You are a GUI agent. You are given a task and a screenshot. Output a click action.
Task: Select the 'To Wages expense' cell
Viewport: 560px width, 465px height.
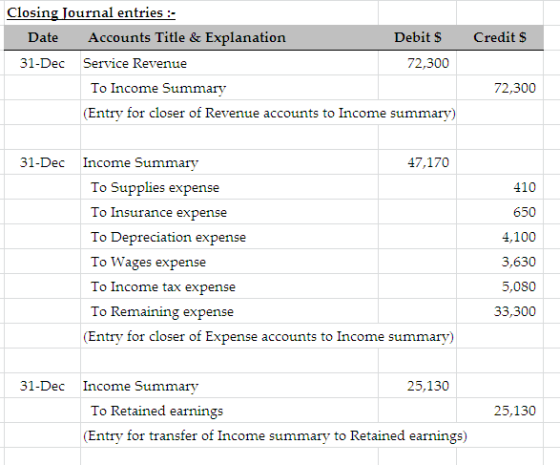[148, 262]
